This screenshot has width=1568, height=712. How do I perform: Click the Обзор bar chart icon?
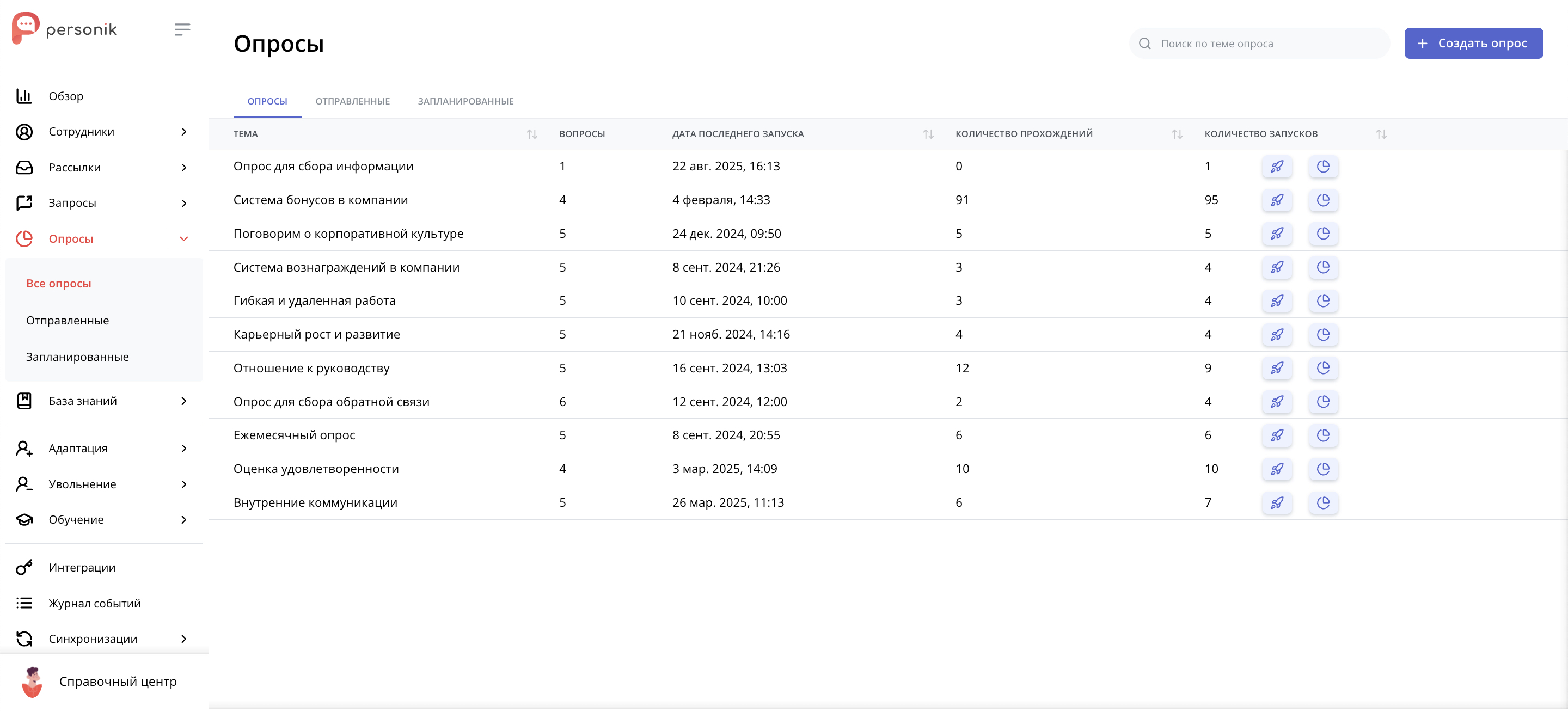pyautogui.click(x=24, y=96)
